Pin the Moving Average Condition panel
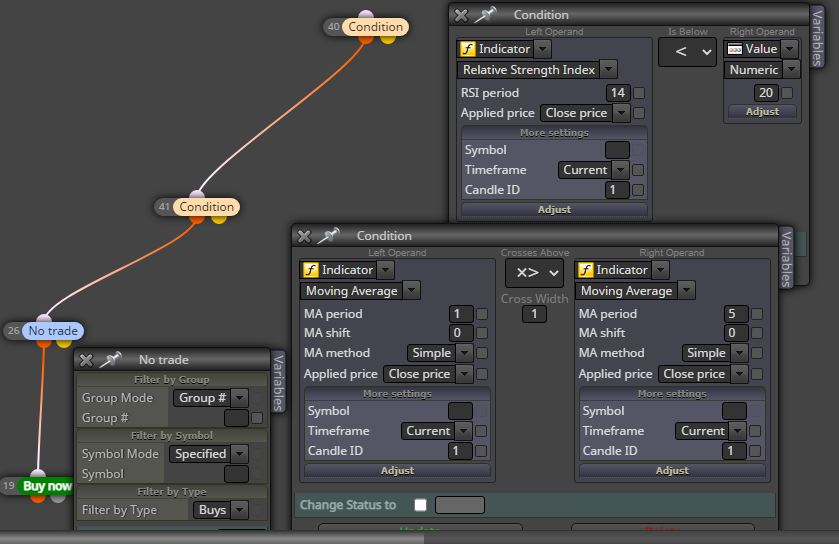 click(x=328, y=235)
